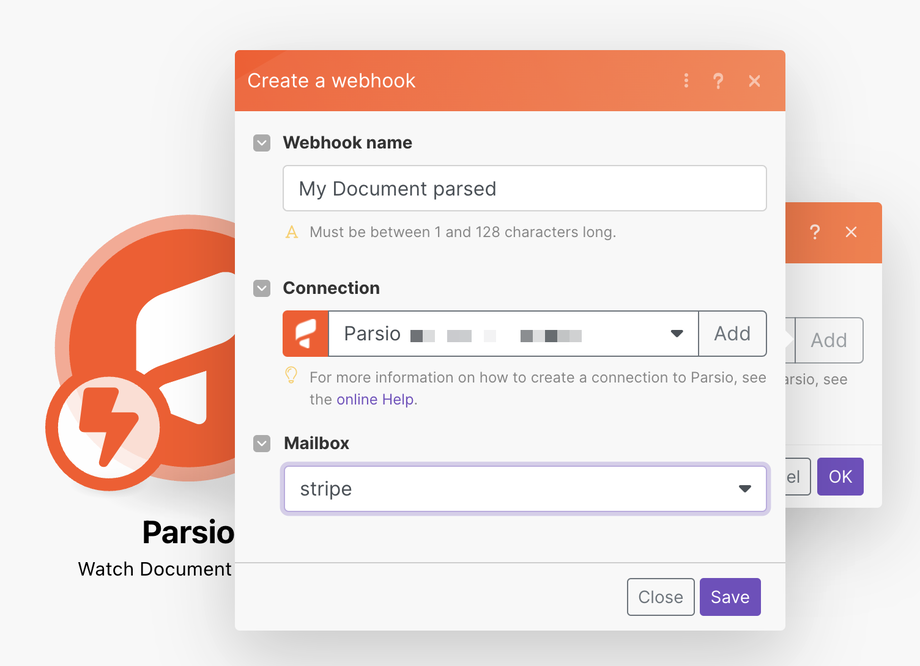Edit the Webhook name text field
The image size is (920, 666).
(x=525, y=188)
